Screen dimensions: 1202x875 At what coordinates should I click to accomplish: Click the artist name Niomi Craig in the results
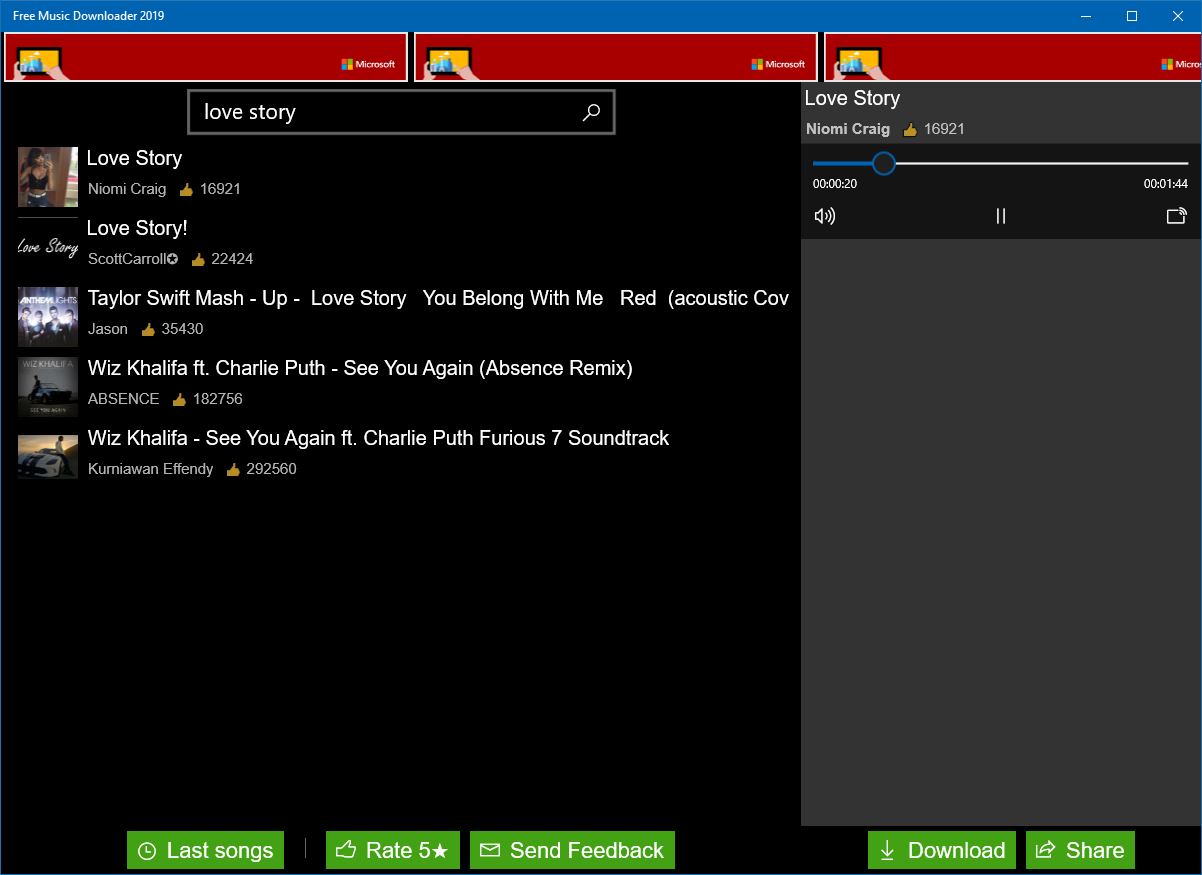127,188
